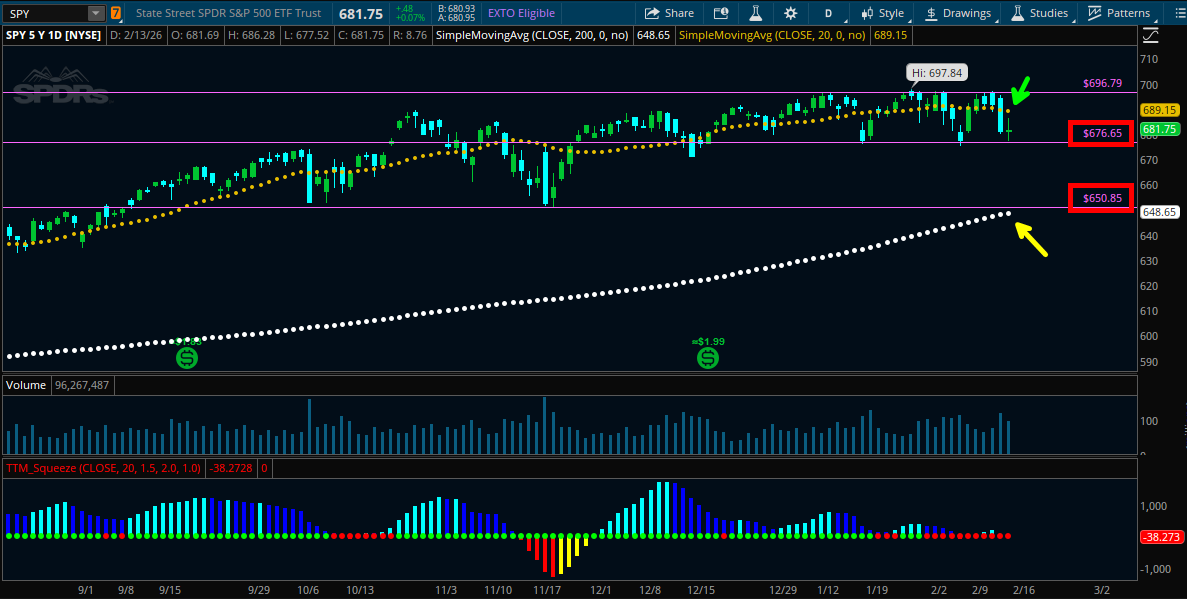The image size is (1187, 599).
Task: Click the TTM_Squeeze (CLOSE, 20, 1.5, 2.0, 1.0) label
Action: click(104, 468)
